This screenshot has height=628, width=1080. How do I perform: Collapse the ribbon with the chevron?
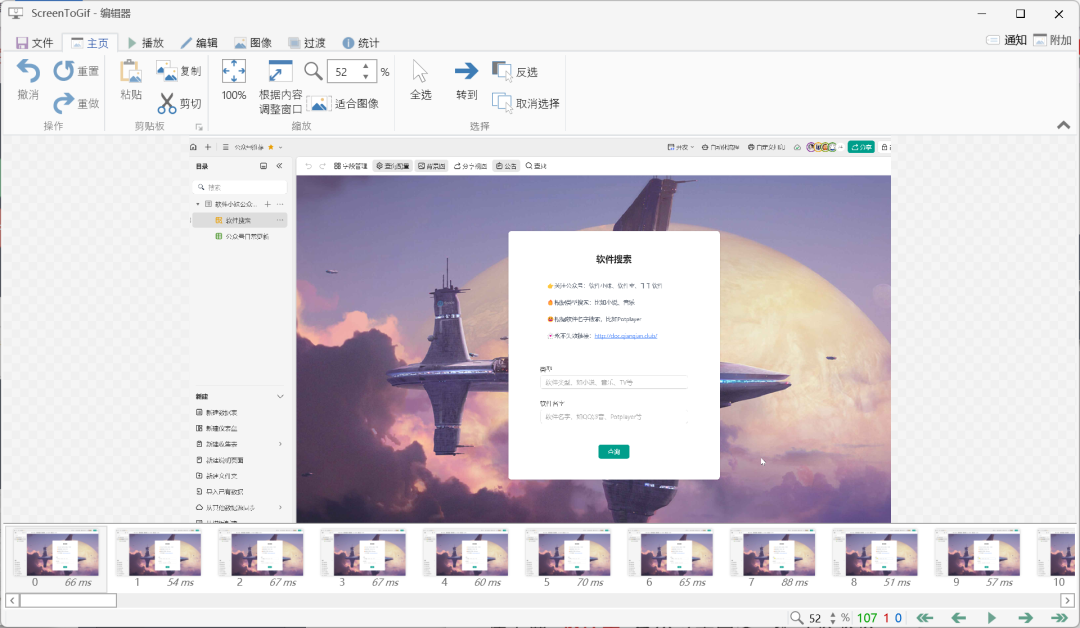coord(1063,125)
